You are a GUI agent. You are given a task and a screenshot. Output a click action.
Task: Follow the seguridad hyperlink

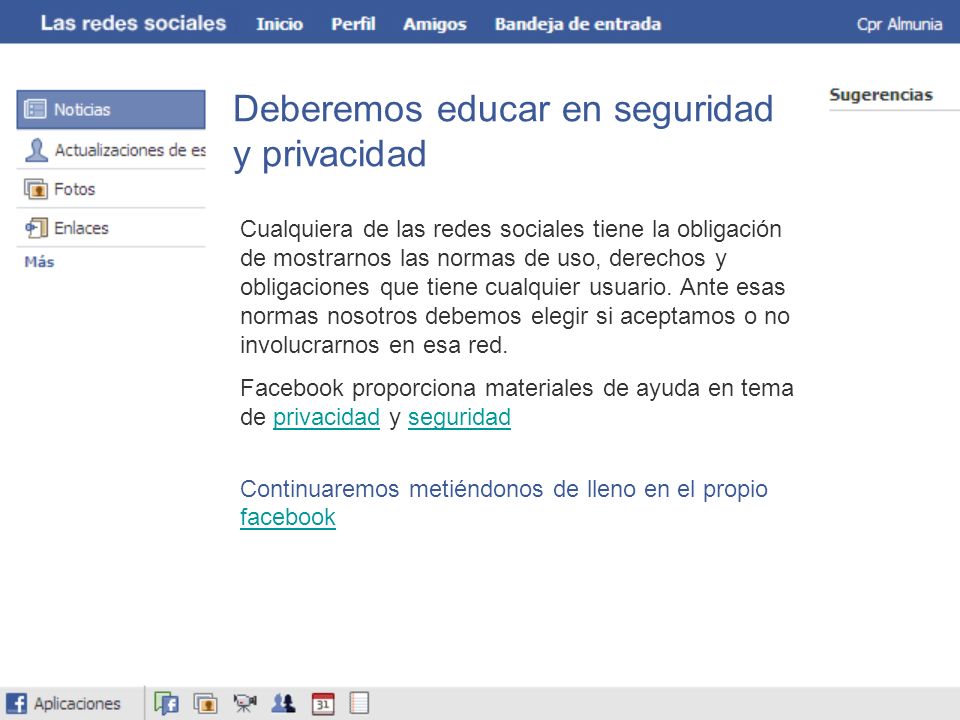[459, 417]
